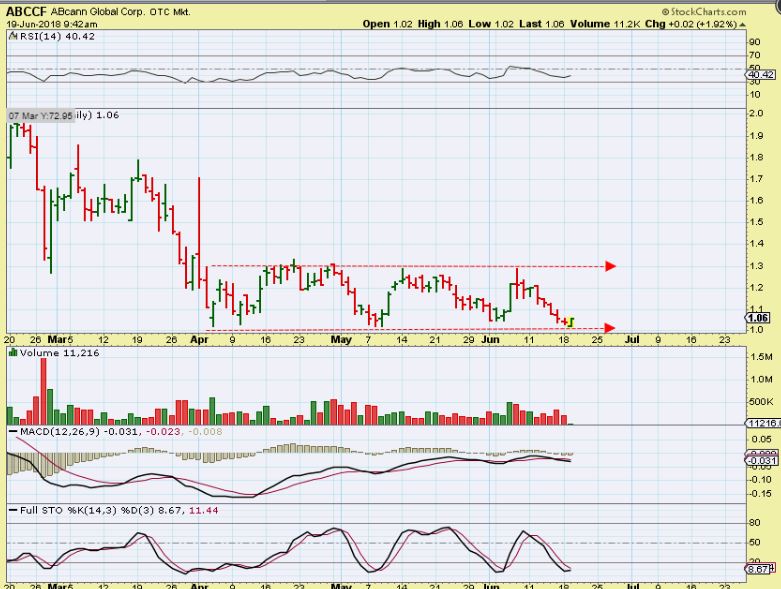Viewport: 781px width, 589px height.
Task: Click the May label on price axis
Action: point(341,340)
